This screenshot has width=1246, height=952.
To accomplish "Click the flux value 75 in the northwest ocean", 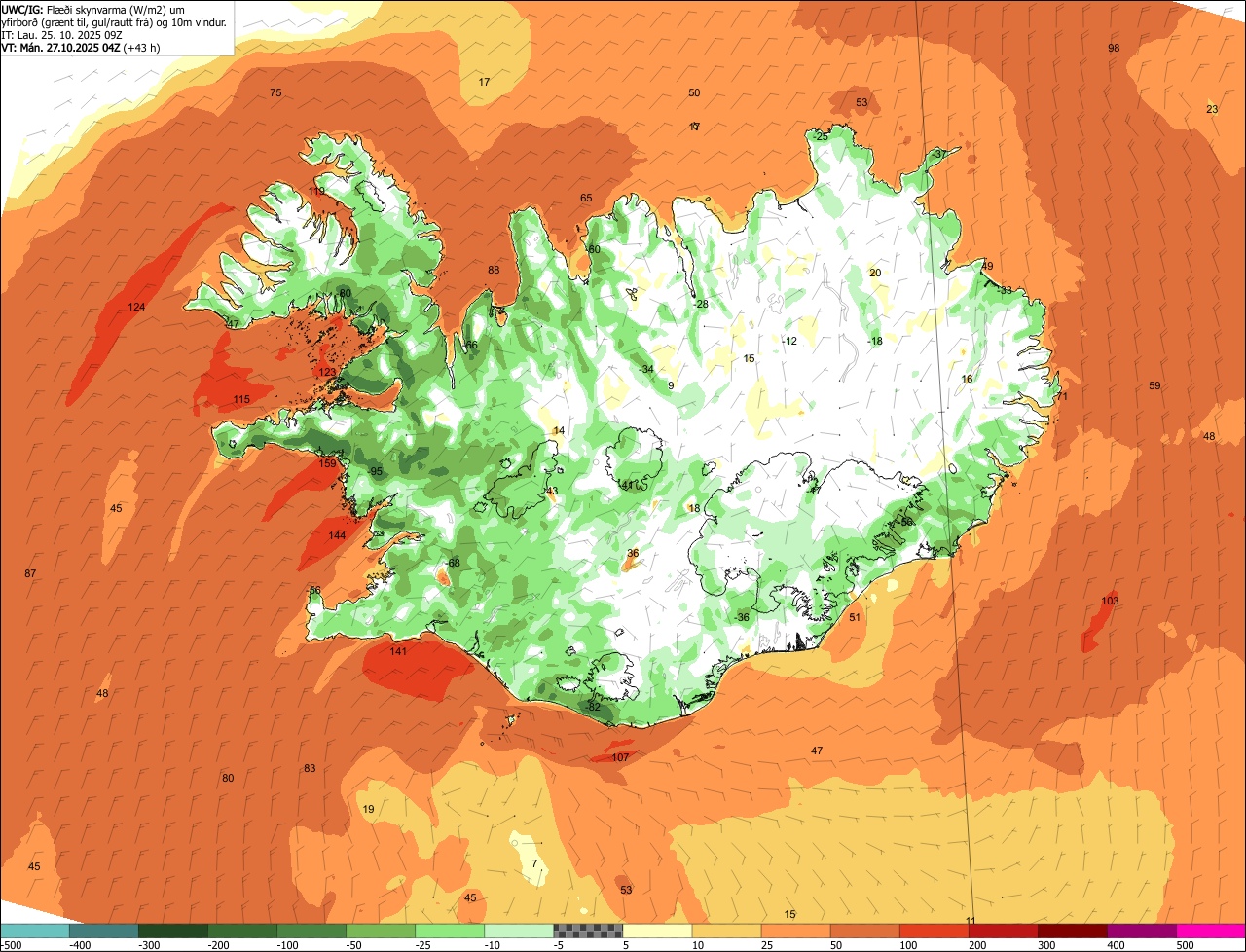I will [x=275, y=92].
